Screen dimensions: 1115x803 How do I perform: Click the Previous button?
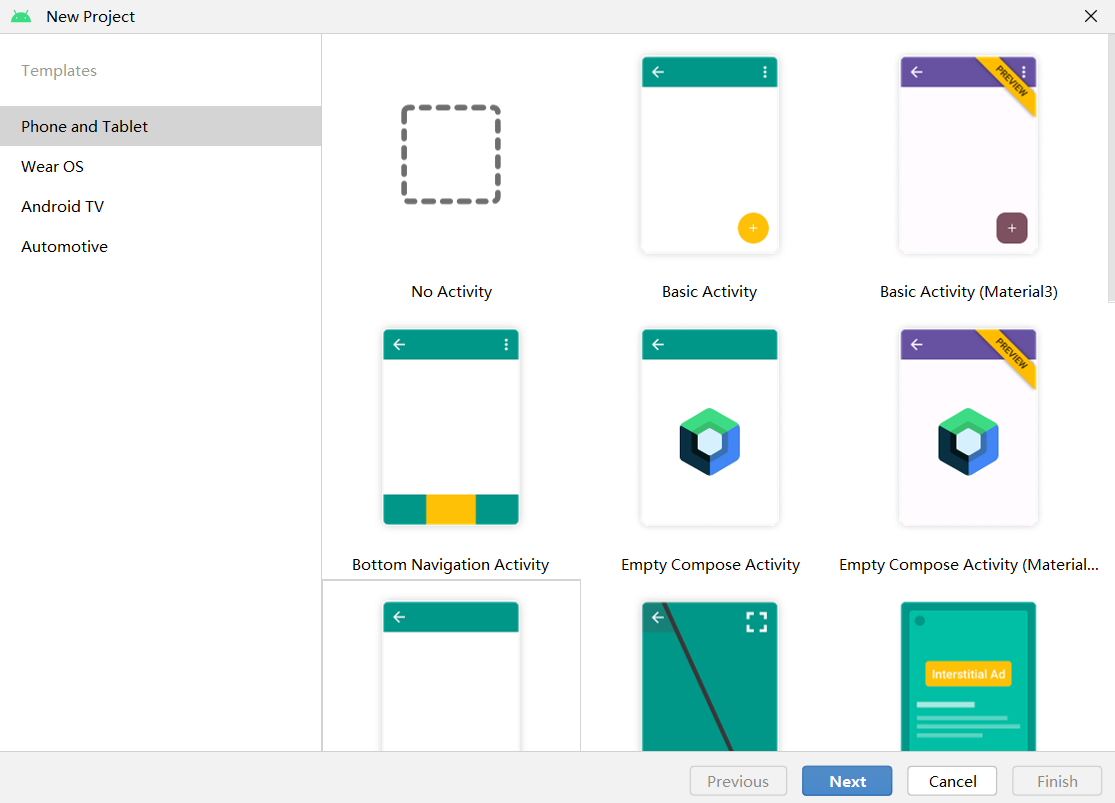click(738, 781)
